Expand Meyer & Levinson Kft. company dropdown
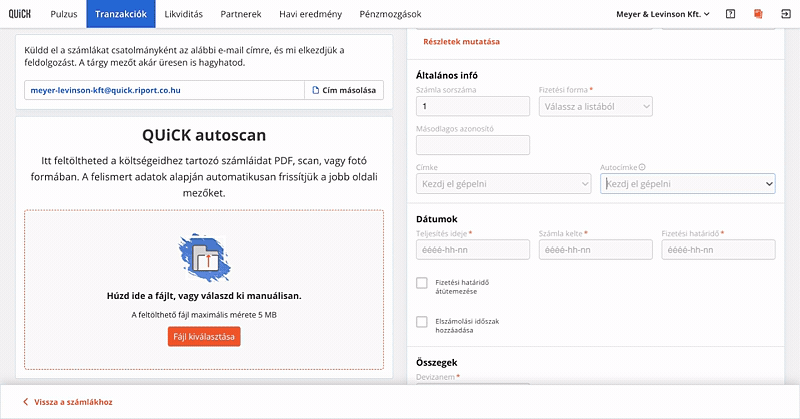 click(x=663, y=14)
